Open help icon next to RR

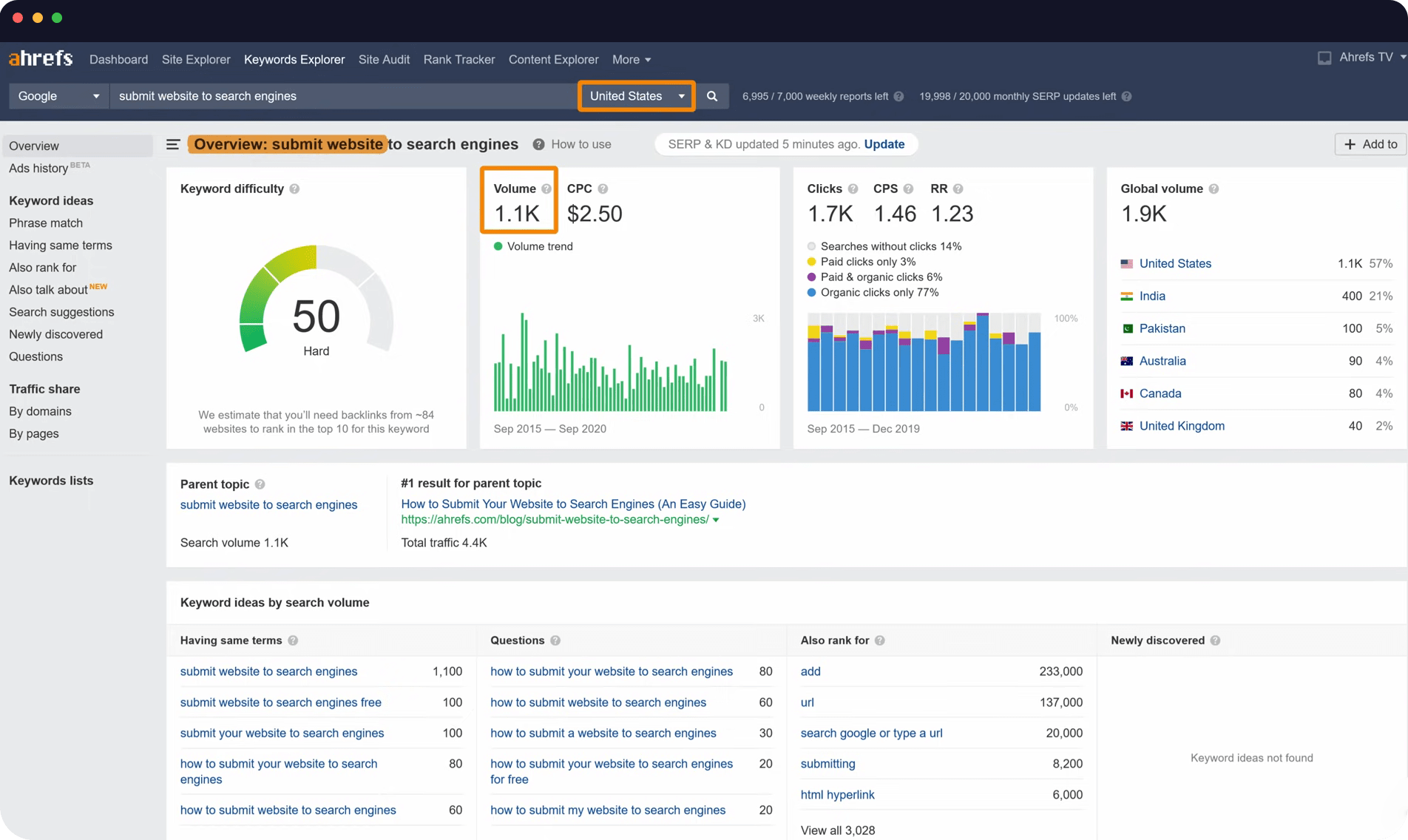click(958, 189)
